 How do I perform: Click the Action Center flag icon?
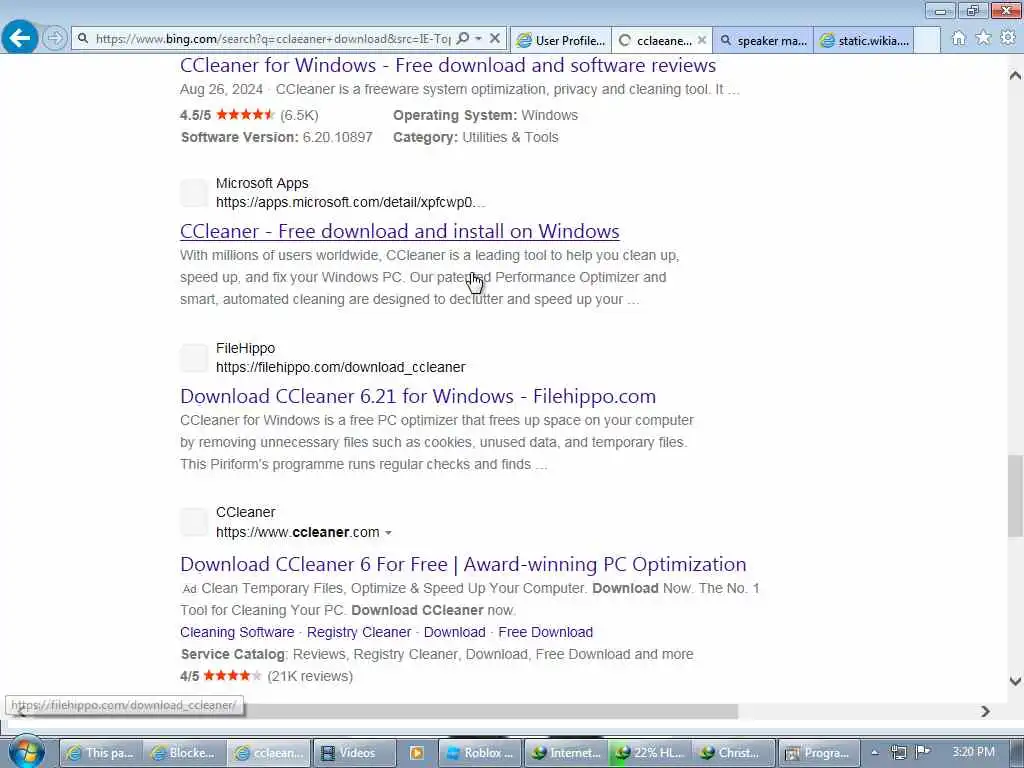(923, 752)
